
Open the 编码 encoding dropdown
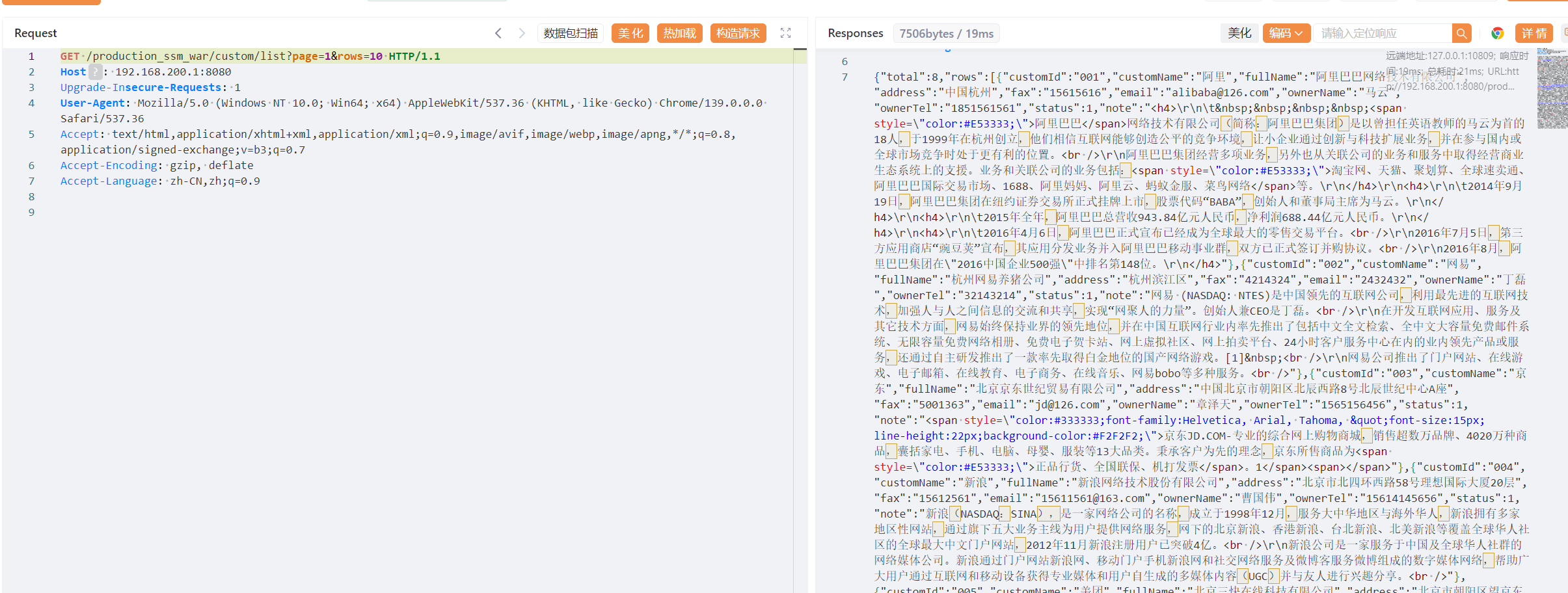(x=1286, y=33)
